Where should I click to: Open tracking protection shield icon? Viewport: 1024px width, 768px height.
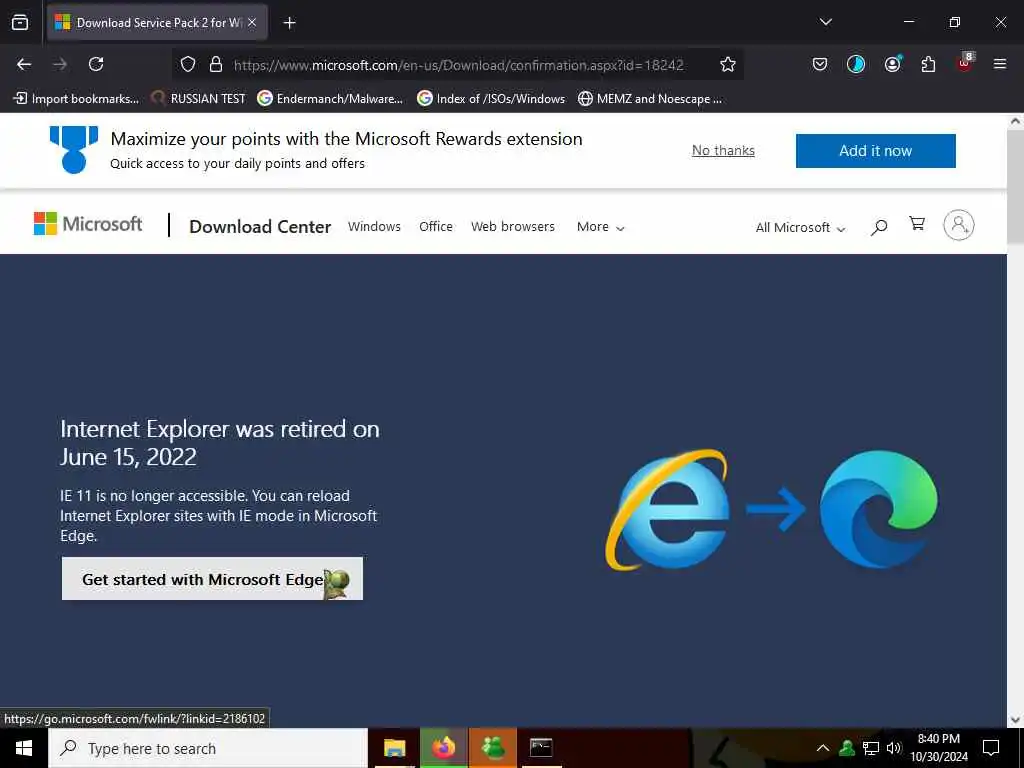[188, 64]
